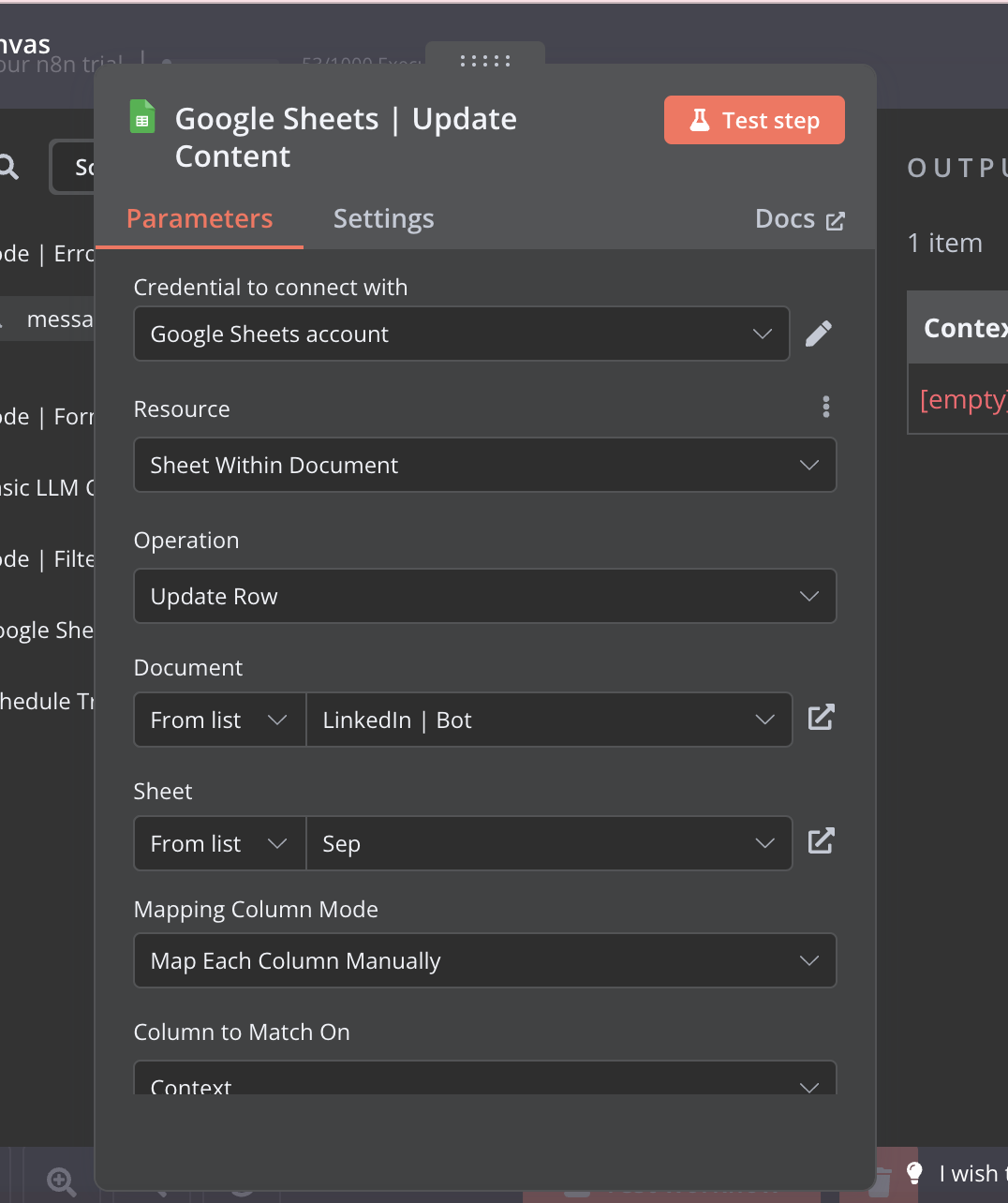Click the flask icon on Test step

[700, 120]
